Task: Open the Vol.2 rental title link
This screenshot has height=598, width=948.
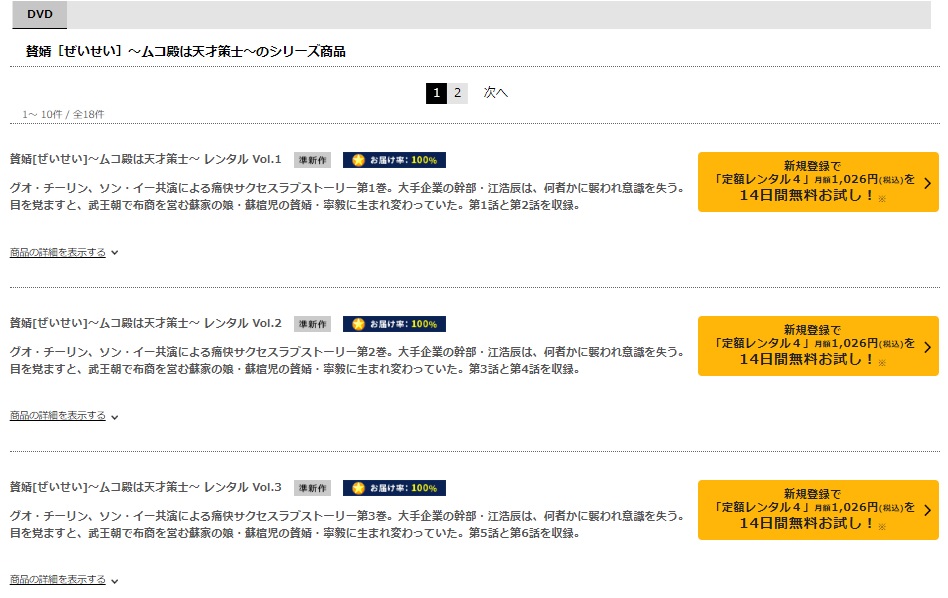Action: coord(146,323)
